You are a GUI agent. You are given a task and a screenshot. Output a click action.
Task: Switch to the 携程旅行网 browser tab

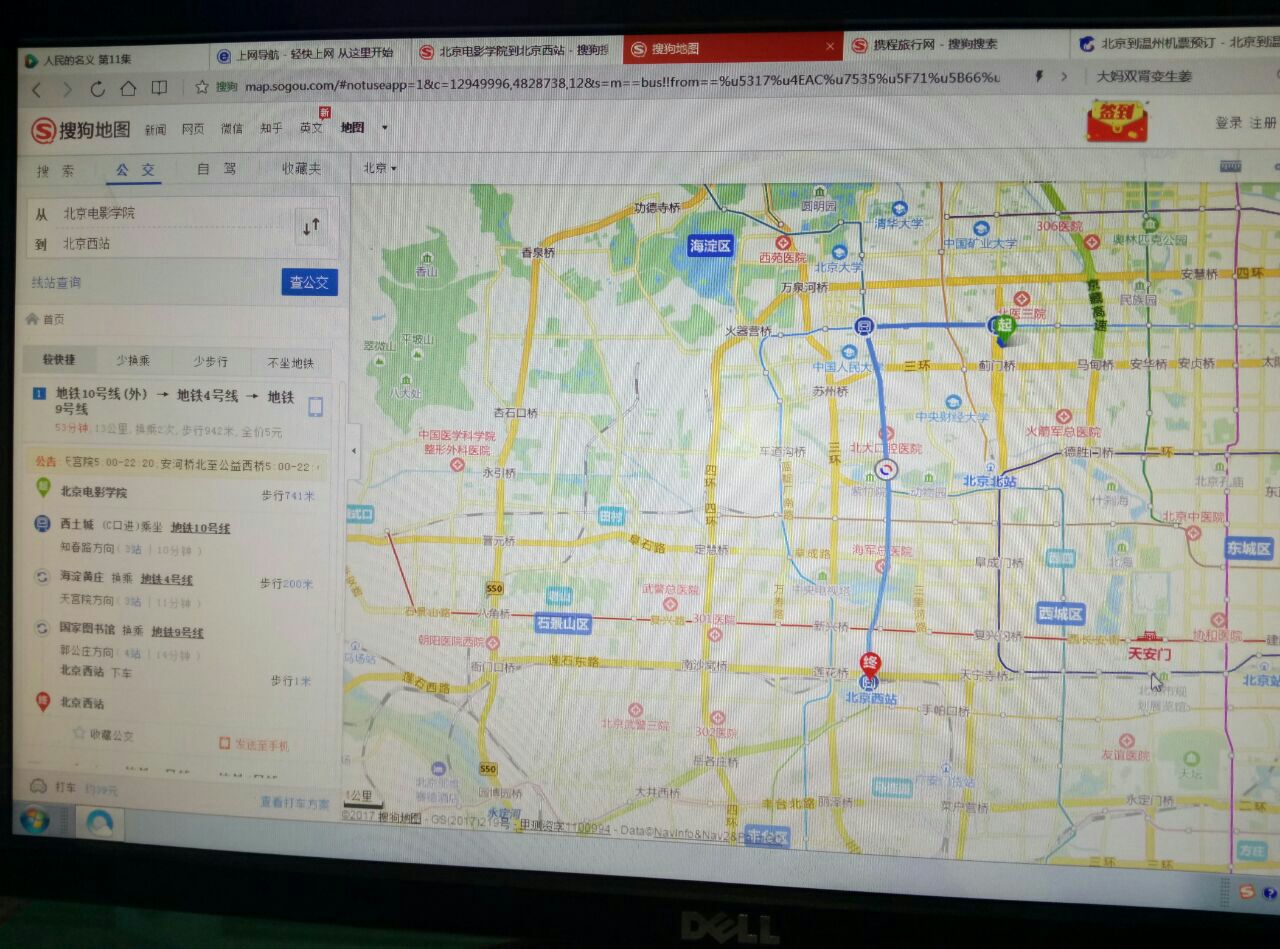[955, 44]
